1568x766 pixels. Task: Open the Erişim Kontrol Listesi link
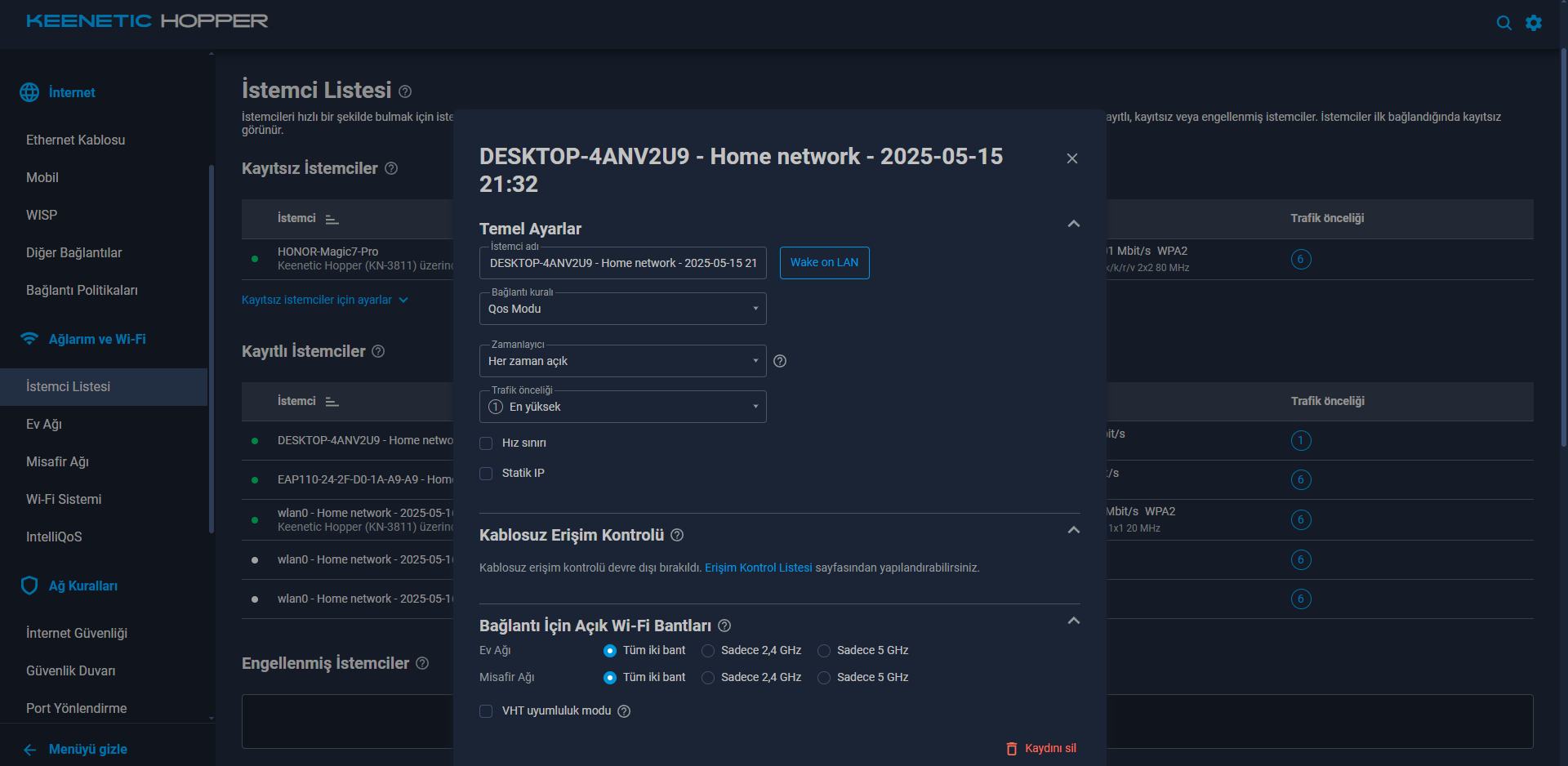click(x=759, y=568)
